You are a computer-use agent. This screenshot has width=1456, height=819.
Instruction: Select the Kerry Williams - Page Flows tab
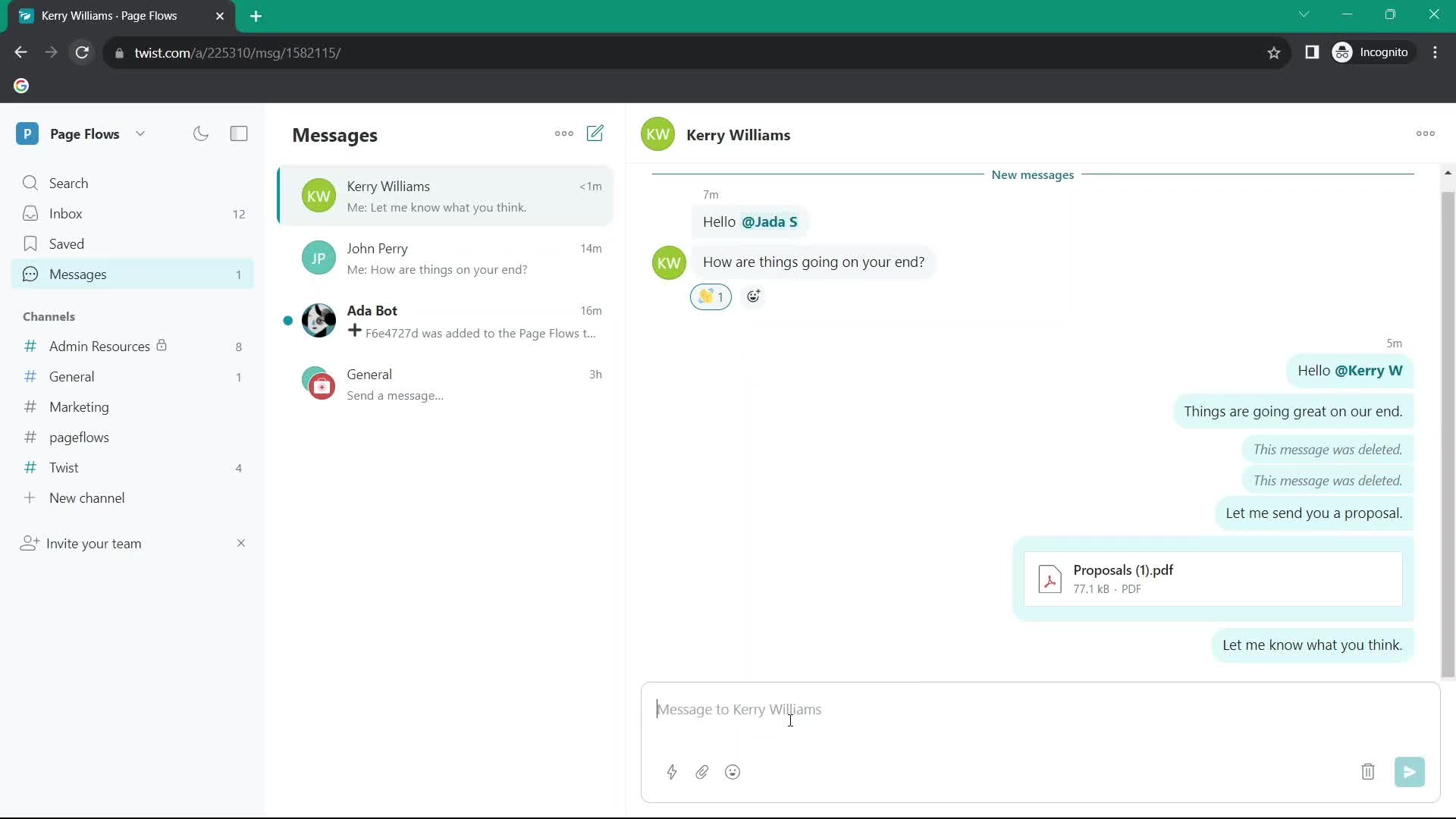[121, 16]
